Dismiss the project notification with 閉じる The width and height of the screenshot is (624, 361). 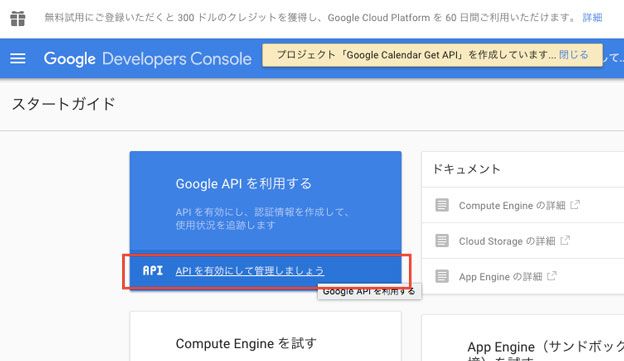573,55
